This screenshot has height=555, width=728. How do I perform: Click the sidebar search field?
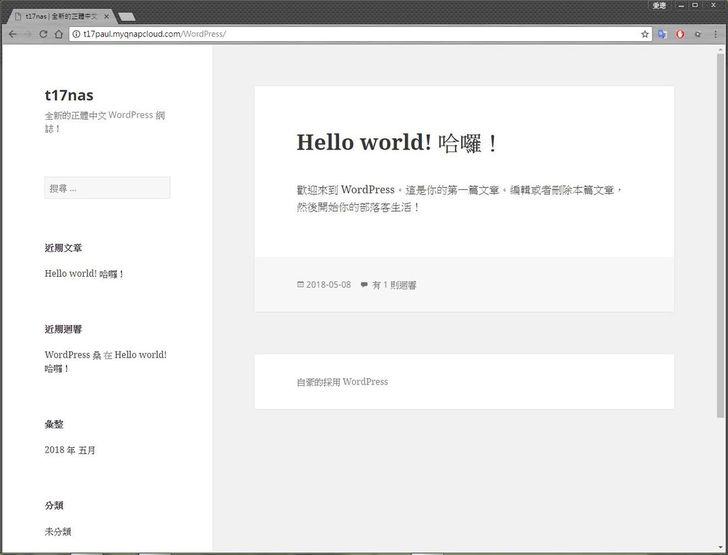point(107,188)
